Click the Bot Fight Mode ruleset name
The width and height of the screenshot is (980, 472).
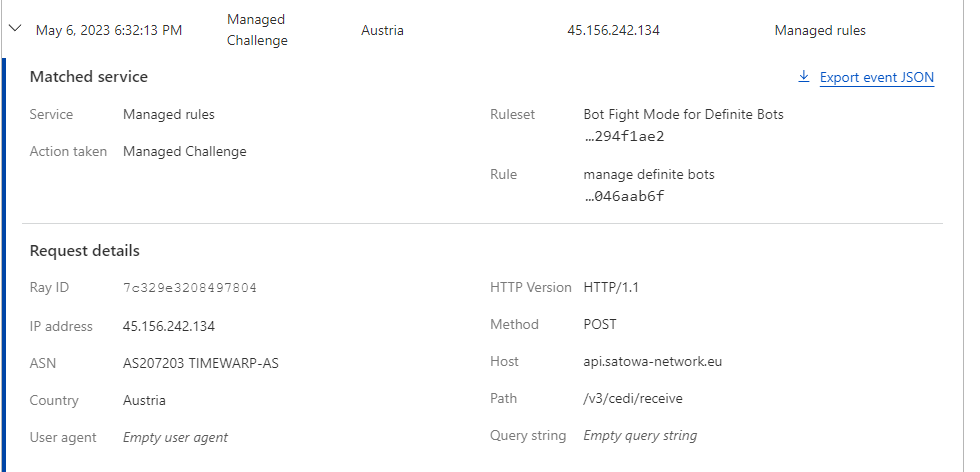click(683, 114)
